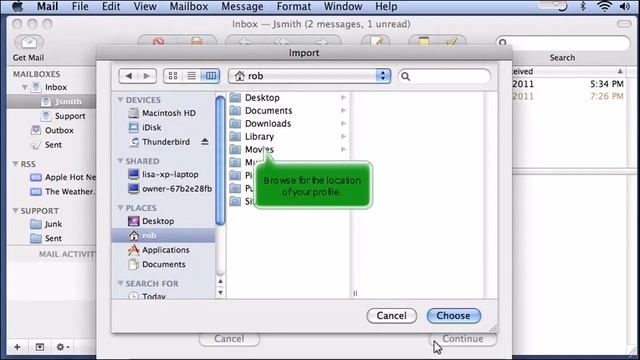Select lisa-xp-laptop shared computer
Screen dimensions: 640x360
pyautogui.click(x=164, y=174)
